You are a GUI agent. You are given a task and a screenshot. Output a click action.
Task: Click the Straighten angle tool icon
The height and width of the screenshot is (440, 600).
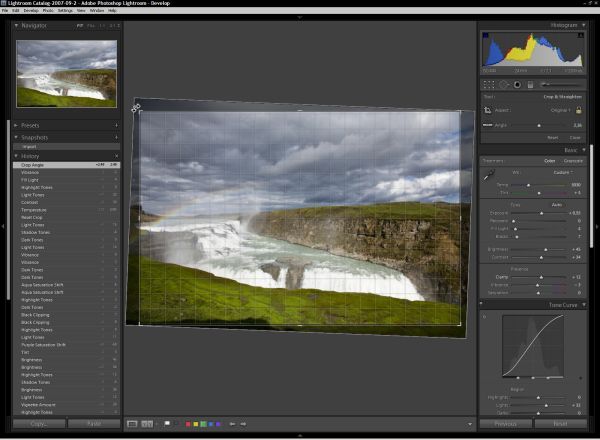click(487, 124)
